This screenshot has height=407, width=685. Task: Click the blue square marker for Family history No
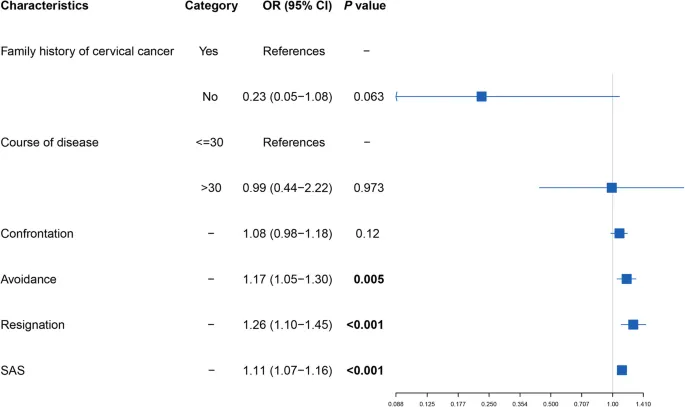click(481, 96)
